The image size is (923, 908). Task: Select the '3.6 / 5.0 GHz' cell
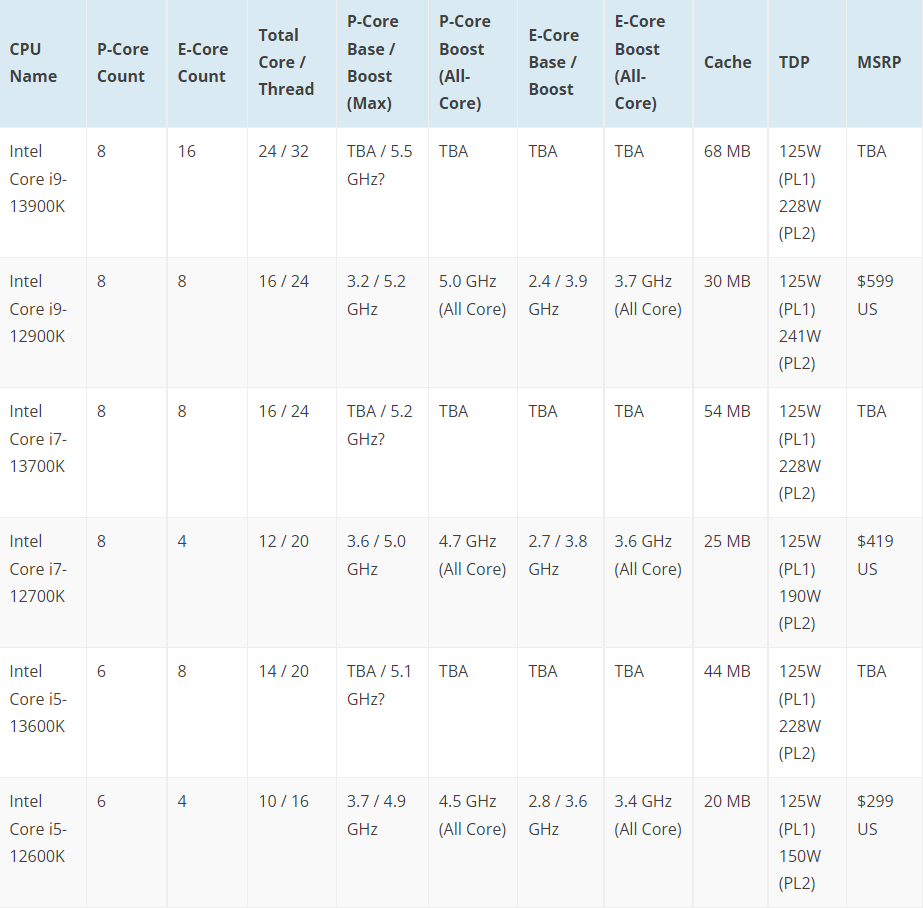click(x=376, y=556)
